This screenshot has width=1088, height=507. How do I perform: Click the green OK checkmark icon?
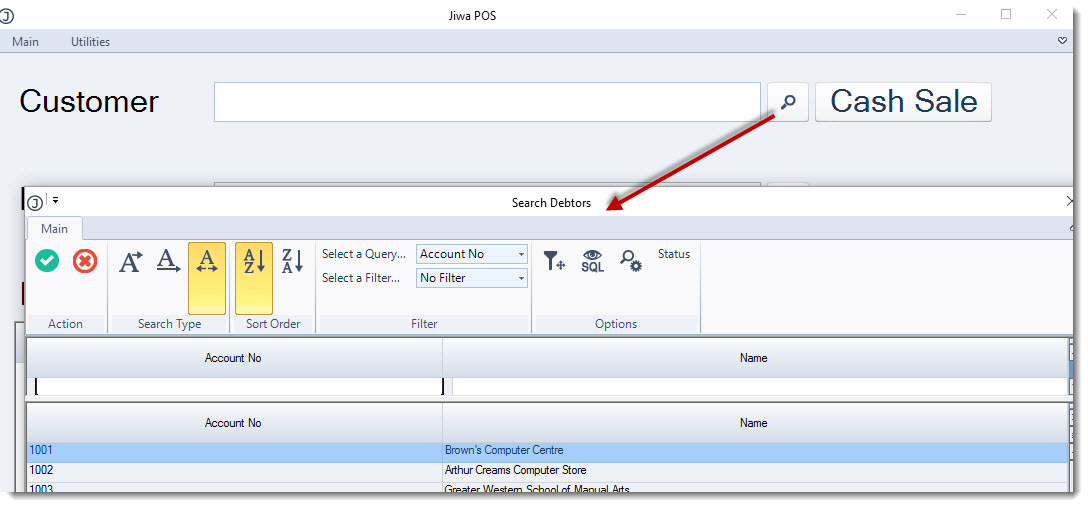tap(47, 261)
